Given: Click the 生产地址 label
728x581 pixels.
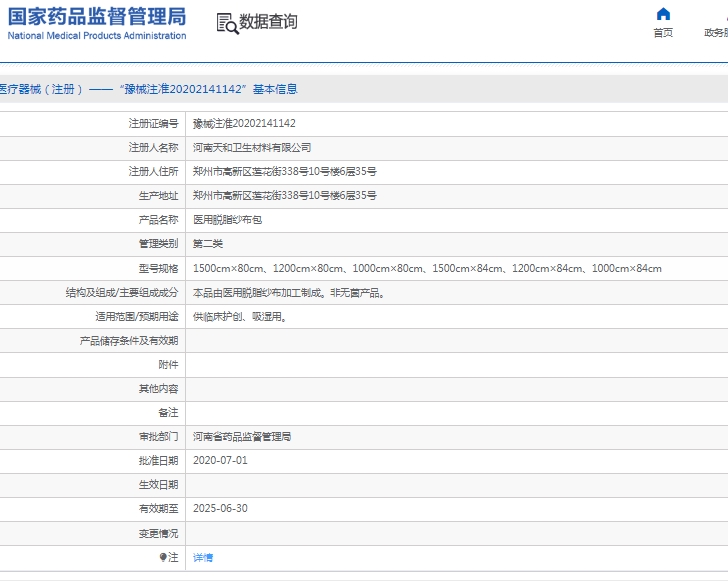Looking at the screenshot, I should click(x=158, y=196).
